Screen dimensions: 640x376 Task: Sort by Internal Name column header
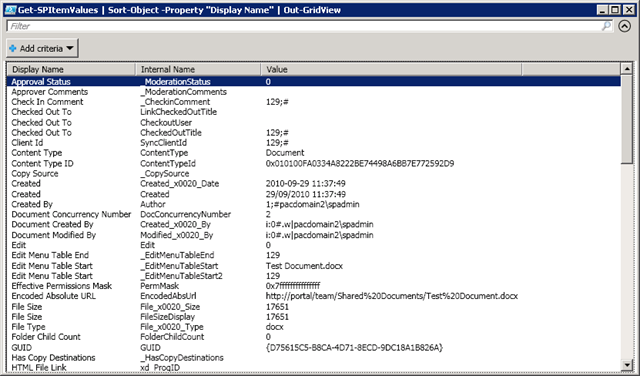point(198,69)
